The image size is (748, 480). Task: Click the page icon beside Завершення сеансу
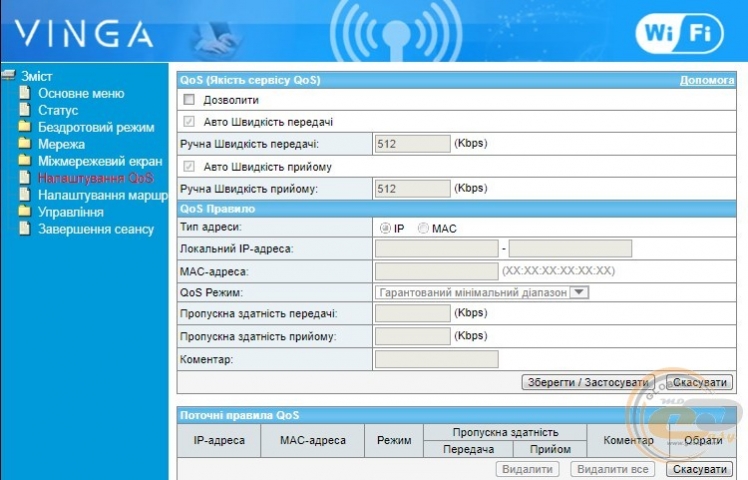(x=25, y=229)
